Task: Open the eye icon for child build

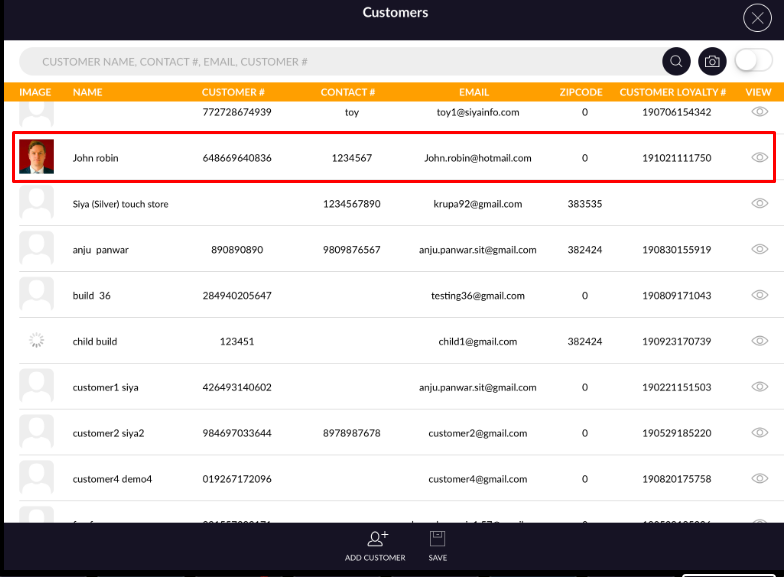Action: (759, 341)
